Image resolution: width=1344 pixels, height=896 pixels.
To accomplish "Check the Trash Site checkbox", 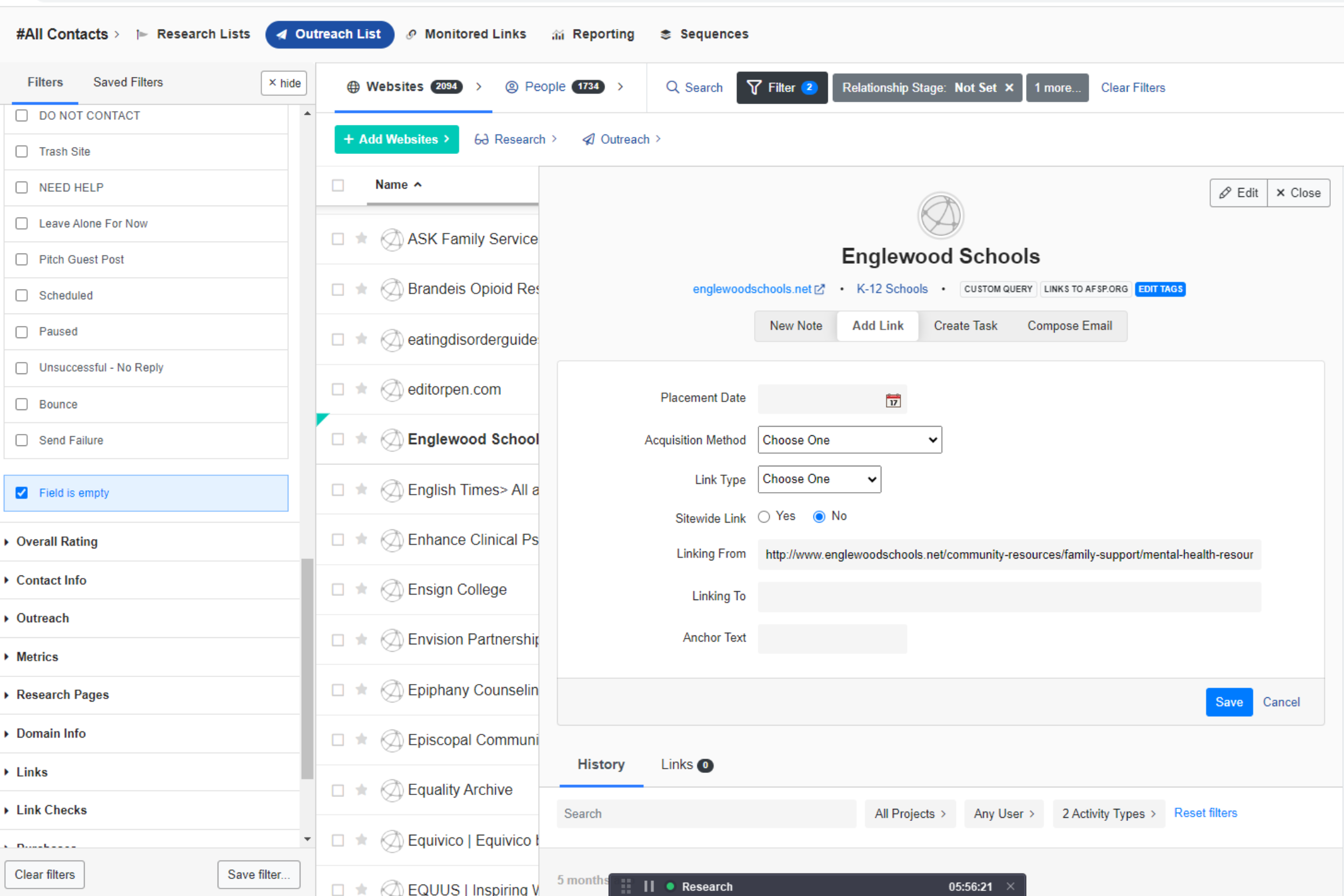I will click(x=22, y=151).
